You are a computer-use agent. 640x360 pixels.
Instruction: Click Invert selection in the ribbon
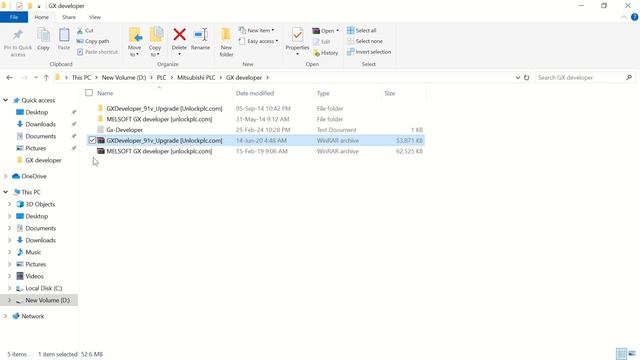[369, 52]
